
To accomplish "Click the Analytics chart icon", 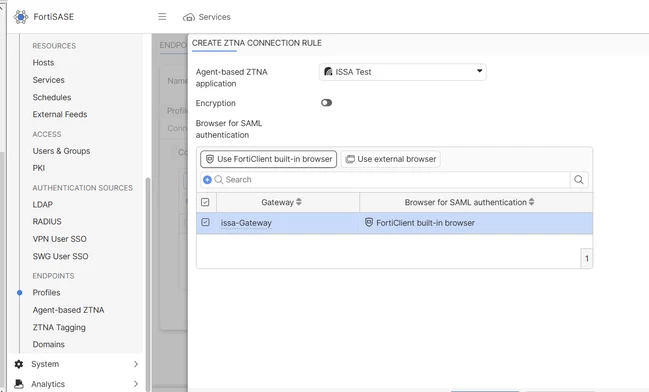I will (x=19, y=384).
